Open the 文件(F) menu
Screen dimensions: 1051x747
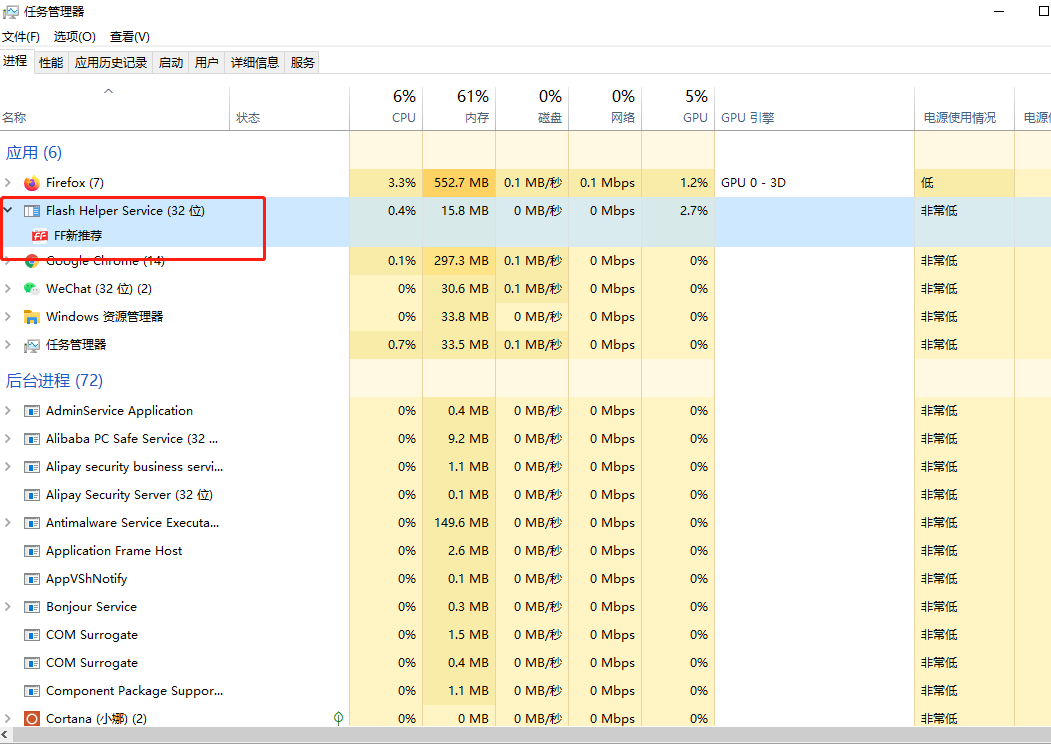pyautogui.click(x=21, y=37)
